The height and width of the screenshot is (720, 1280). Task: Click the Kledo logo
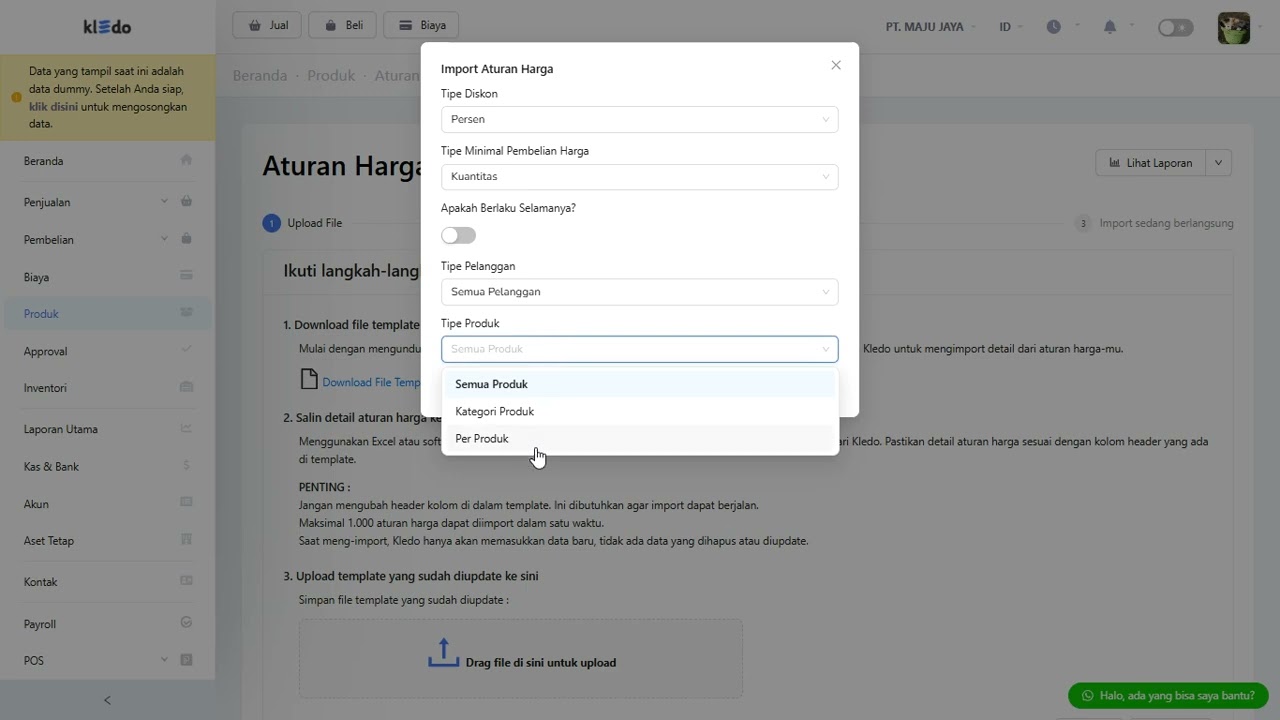107,27
